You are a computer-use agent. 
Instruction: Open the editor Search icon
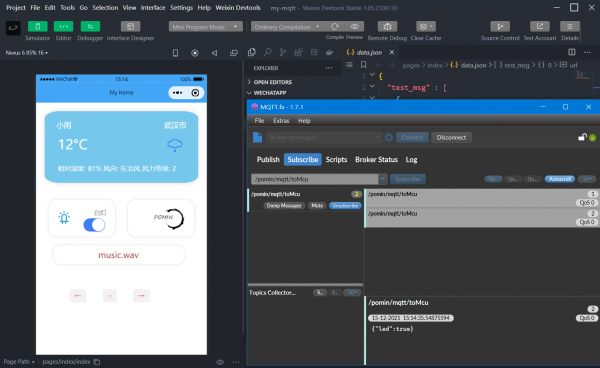pos(267,52)
